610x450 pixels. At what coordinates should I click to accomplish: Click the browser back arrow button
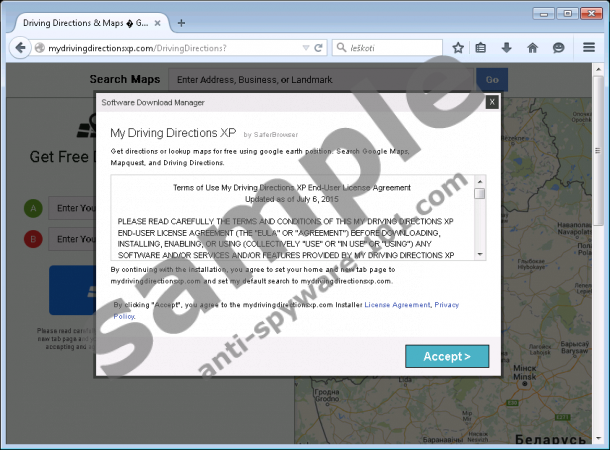pyautogui.click(x=18, y=47)
